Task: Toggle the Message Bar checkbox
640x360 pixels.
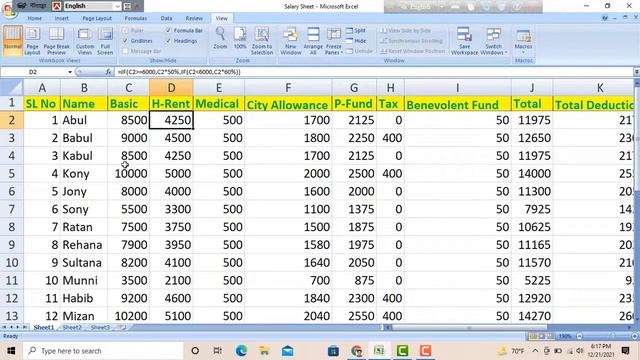Action: [126, 51]
